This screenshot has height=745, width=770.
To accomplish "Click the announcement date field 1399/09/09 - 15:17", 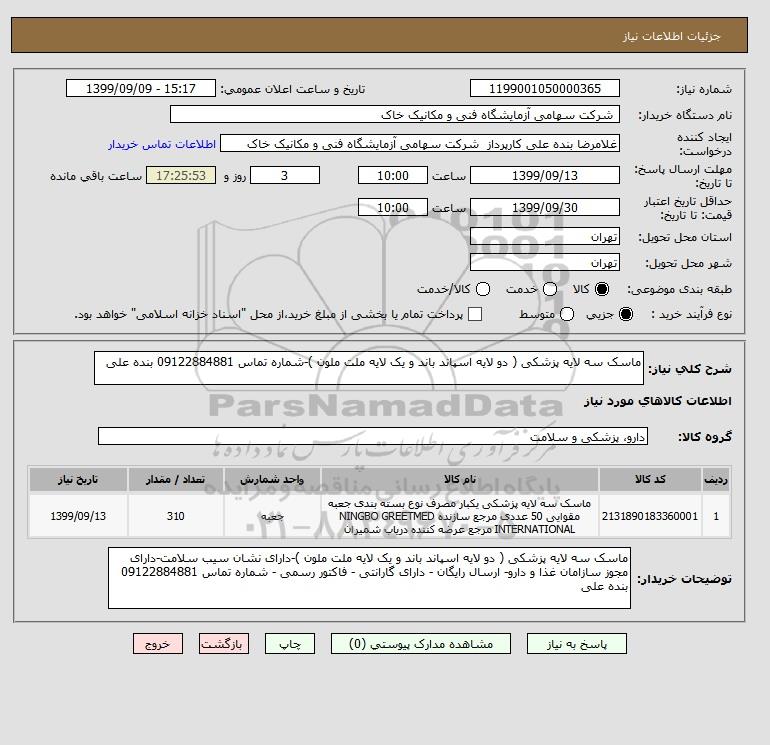I will pyautogui.click(x=140, y=88).
